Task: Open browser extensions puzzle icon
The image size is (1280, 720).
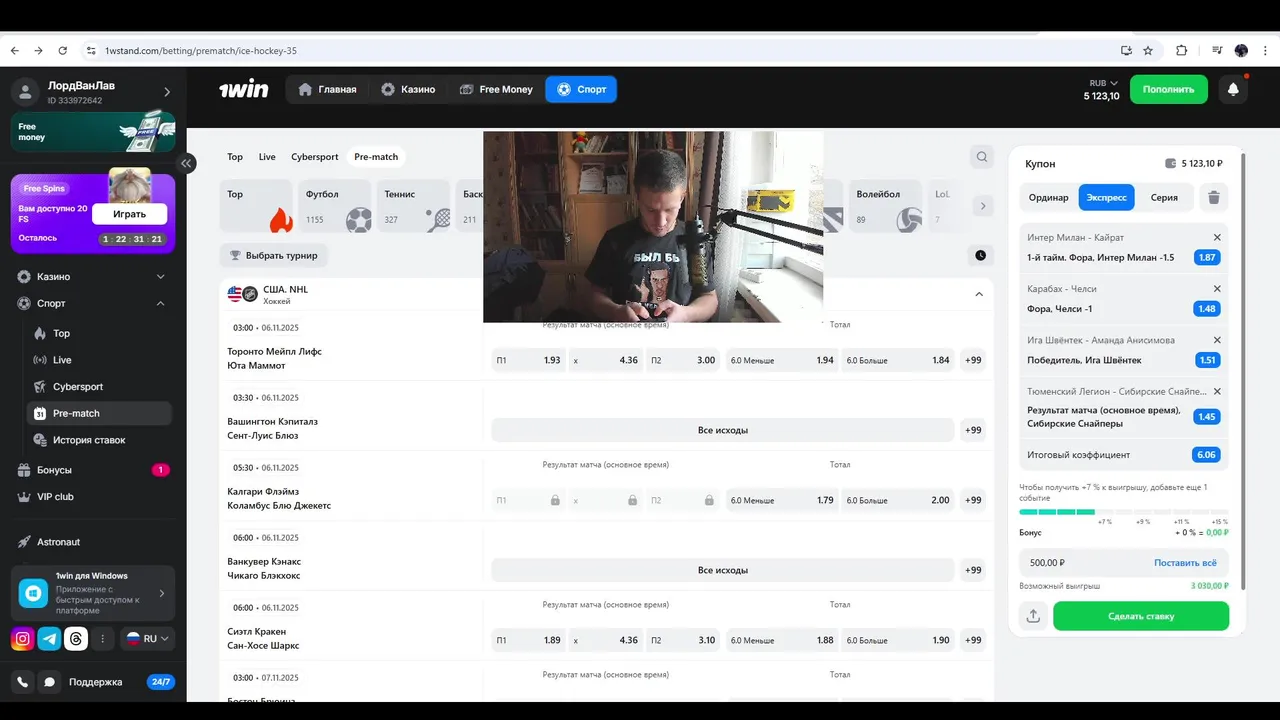Action: click(x=1182, y=50)
